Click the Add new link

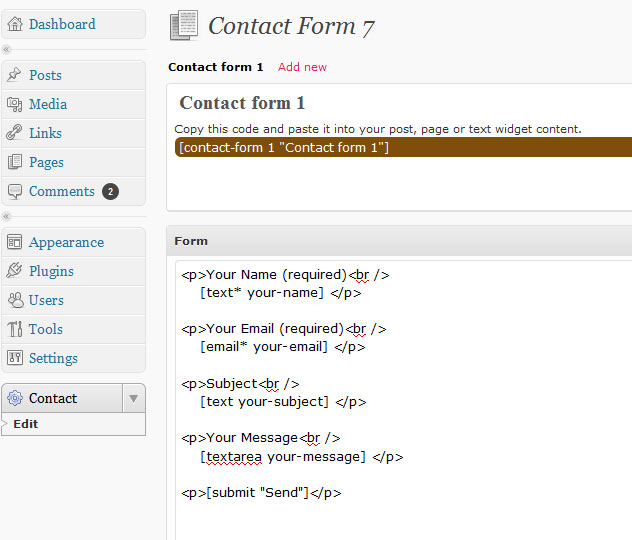coord(302,67)
